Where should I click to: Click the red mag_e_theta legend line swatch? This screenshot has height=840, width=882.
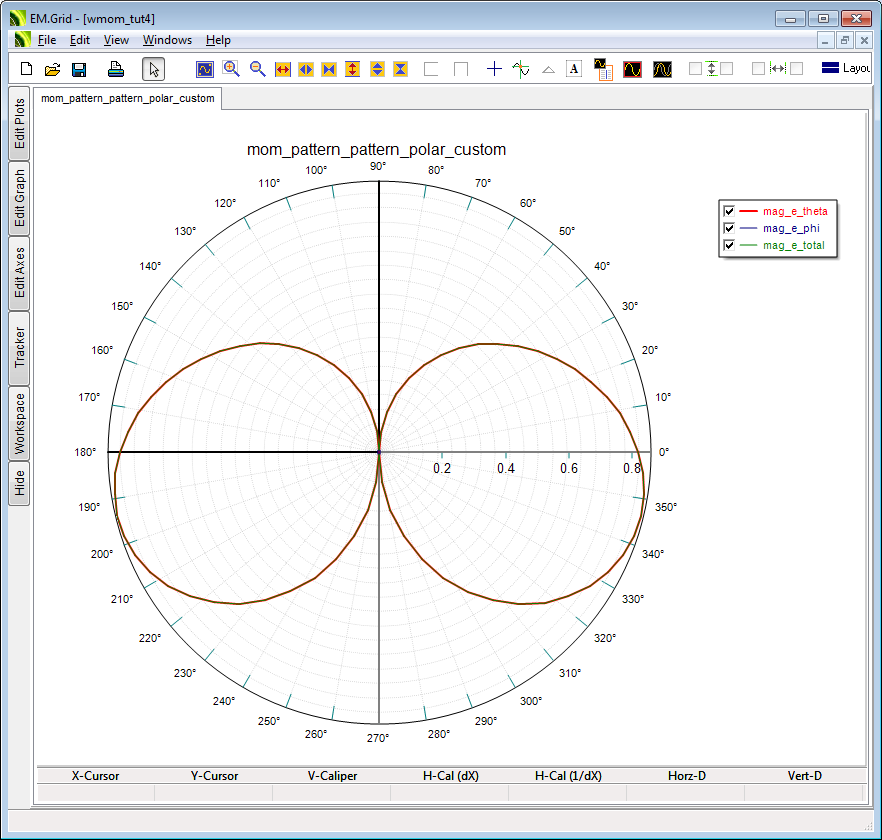point(748,211)
